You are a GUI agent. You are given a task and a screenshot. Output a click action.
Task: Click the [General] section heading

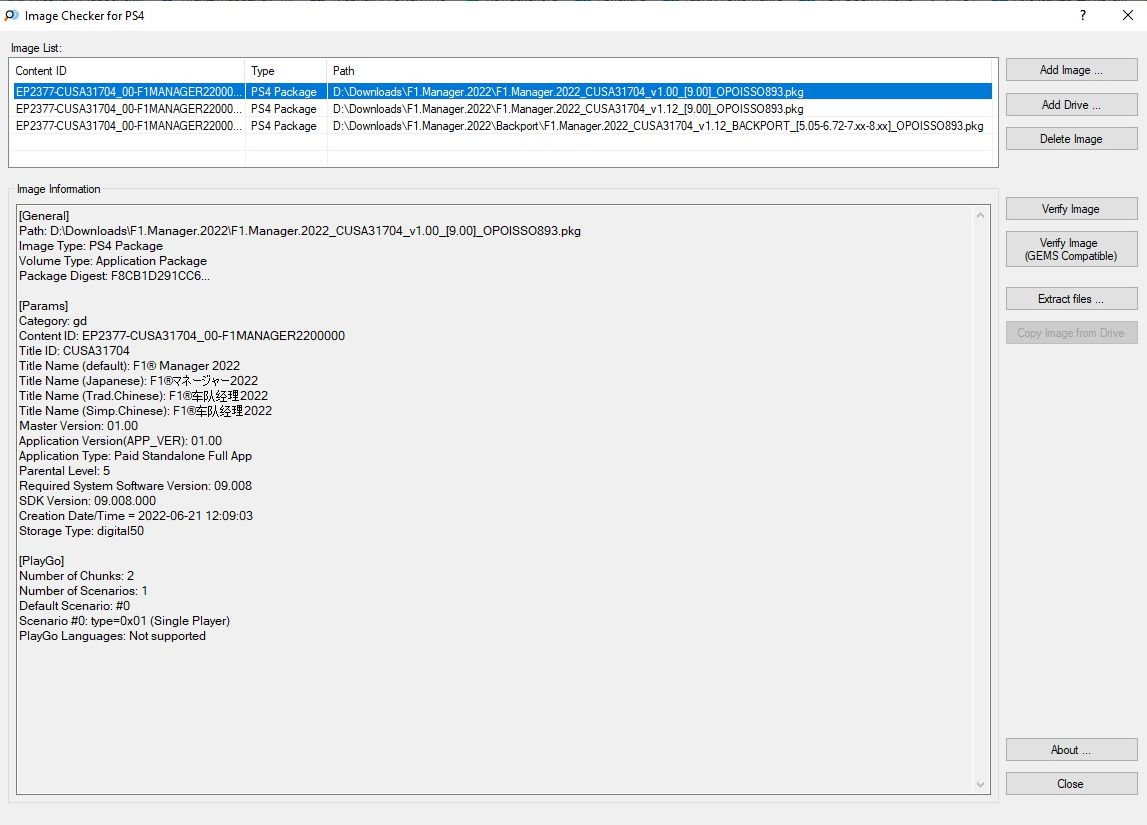tap(44, 216)
